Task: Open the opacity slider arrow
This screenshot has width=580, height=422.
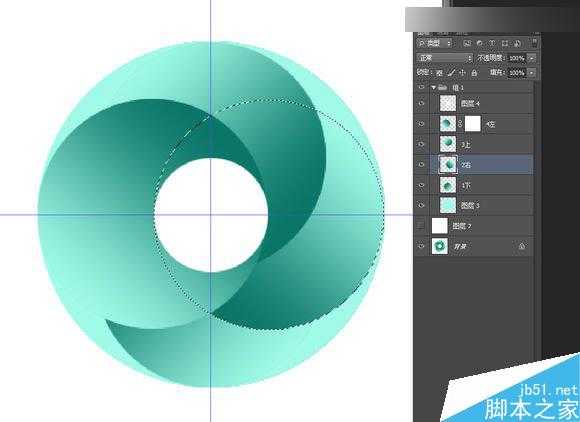Action: pos(532,58)
